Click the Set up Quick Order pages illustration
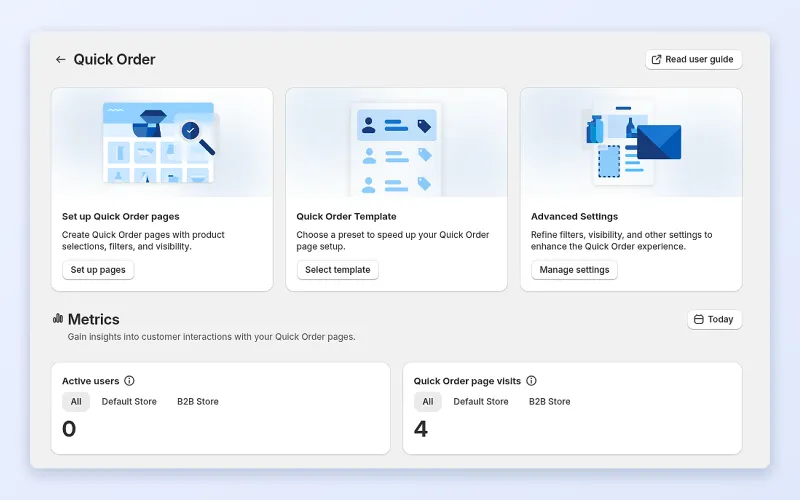Viewport: 800px width, 500px height. pyautogui.click(x=162, y=142)
